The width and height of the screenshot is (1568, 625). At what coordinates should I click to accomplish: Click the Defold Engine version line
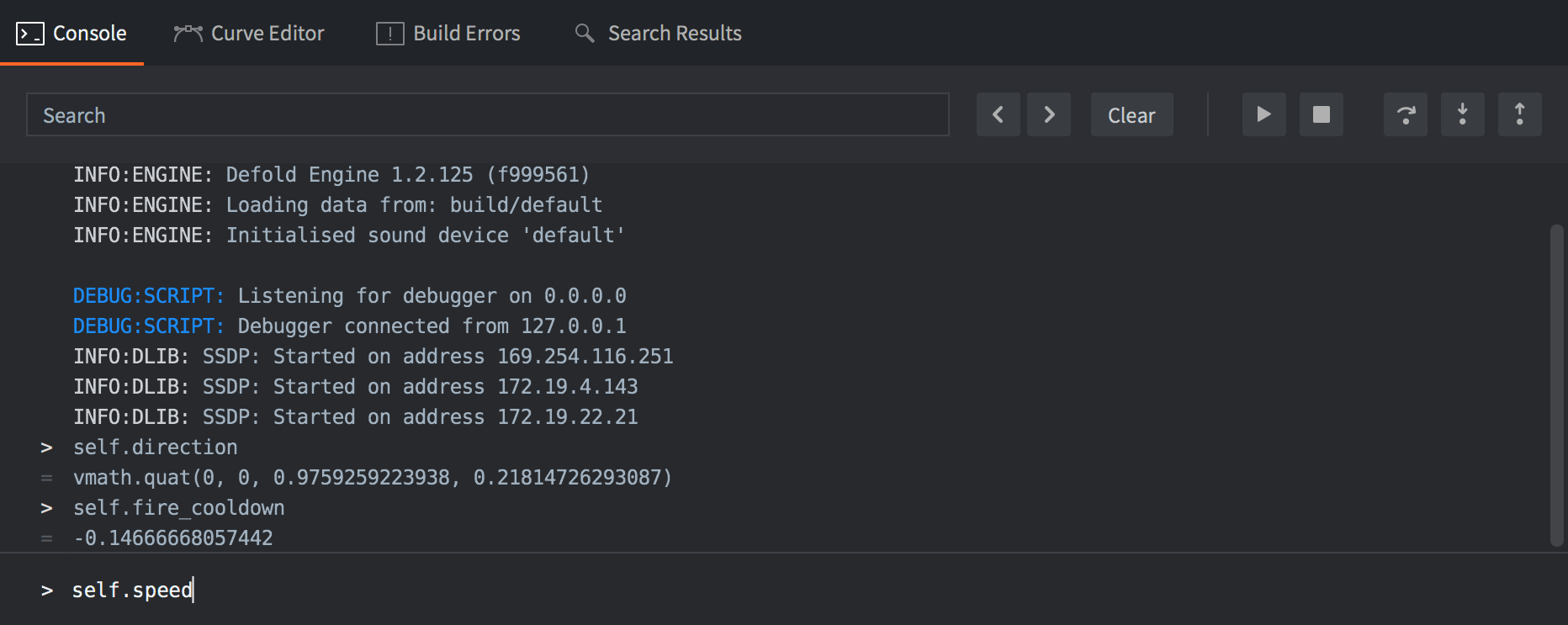(331, 175)
